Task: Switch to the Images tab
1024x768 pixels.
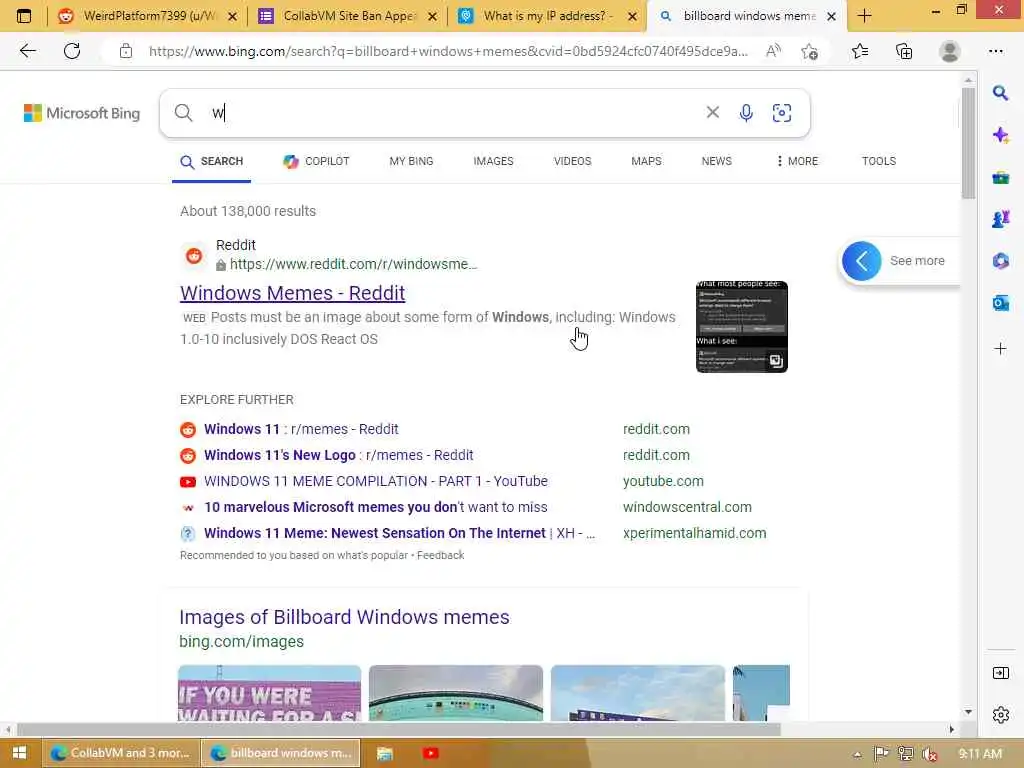Action: pos(493,161)
